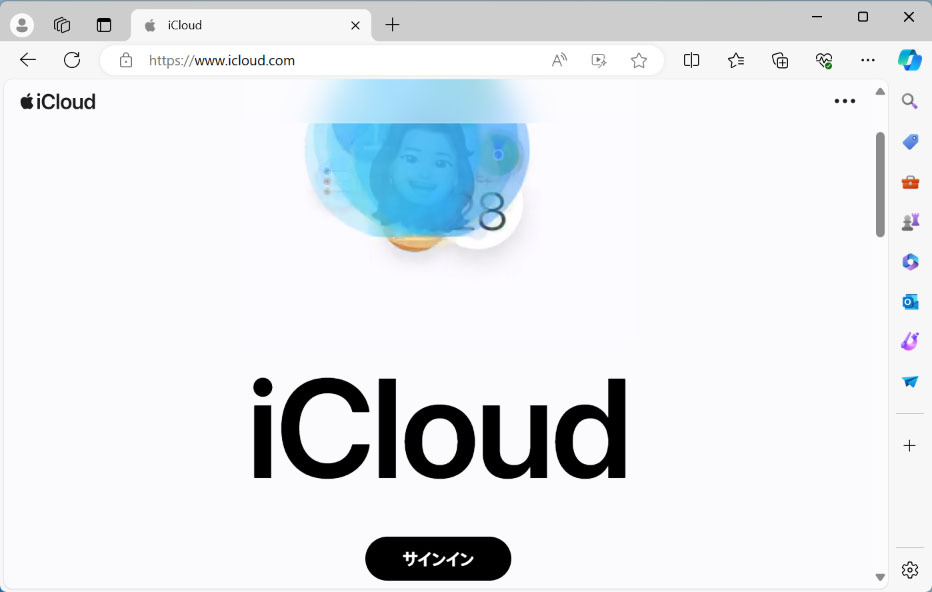The image size is (932, 592).
Task: Open the Favorites list
Action: click(736, 60)
